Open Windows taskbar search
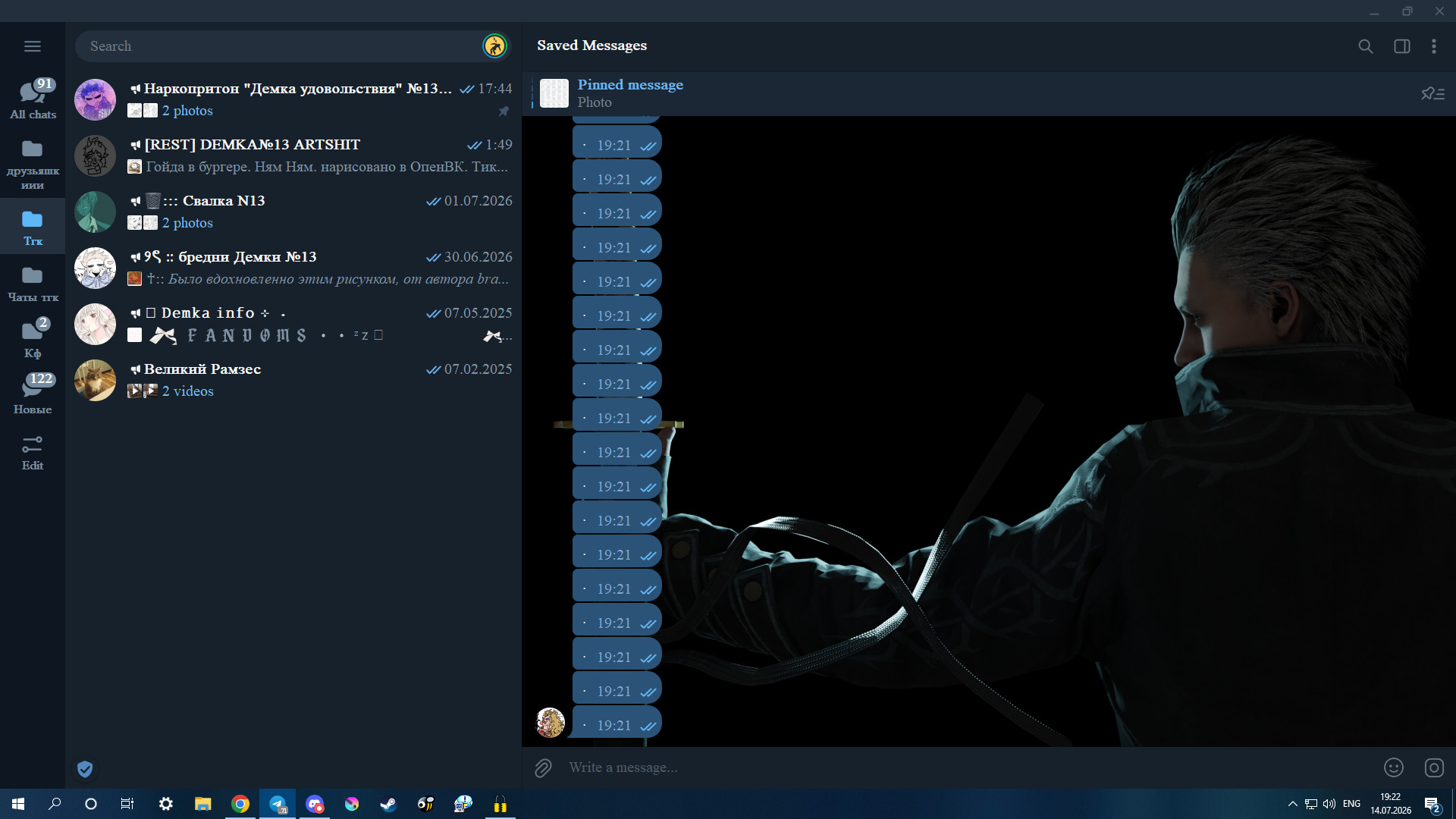1456x819 pixels. tap(55, 804)
